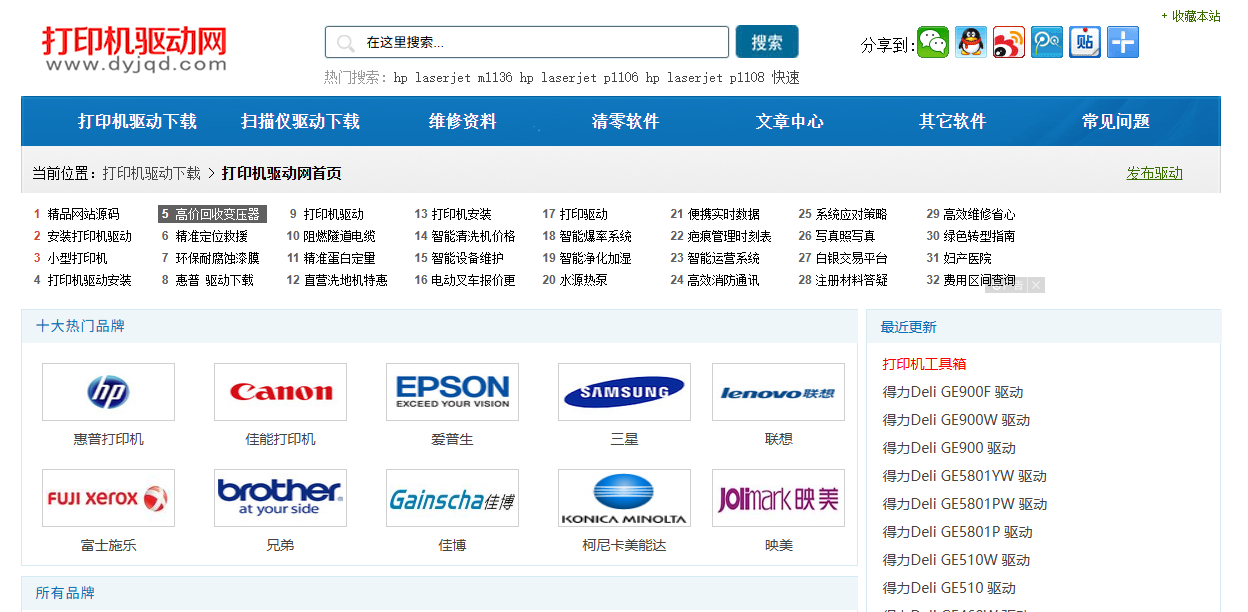Viewport: 1248px width, 612px height.
Task: Open 常见问题 nav menu
Action: coord(1116,122)
